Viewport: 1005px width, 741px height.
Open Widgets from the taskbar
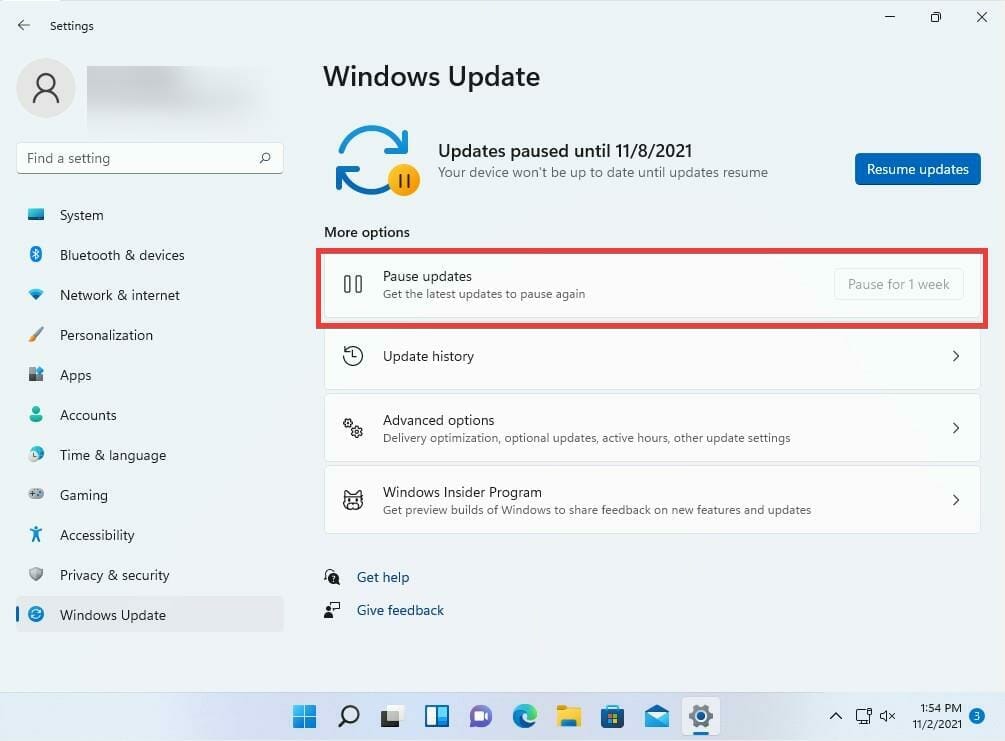pos(436,716)
